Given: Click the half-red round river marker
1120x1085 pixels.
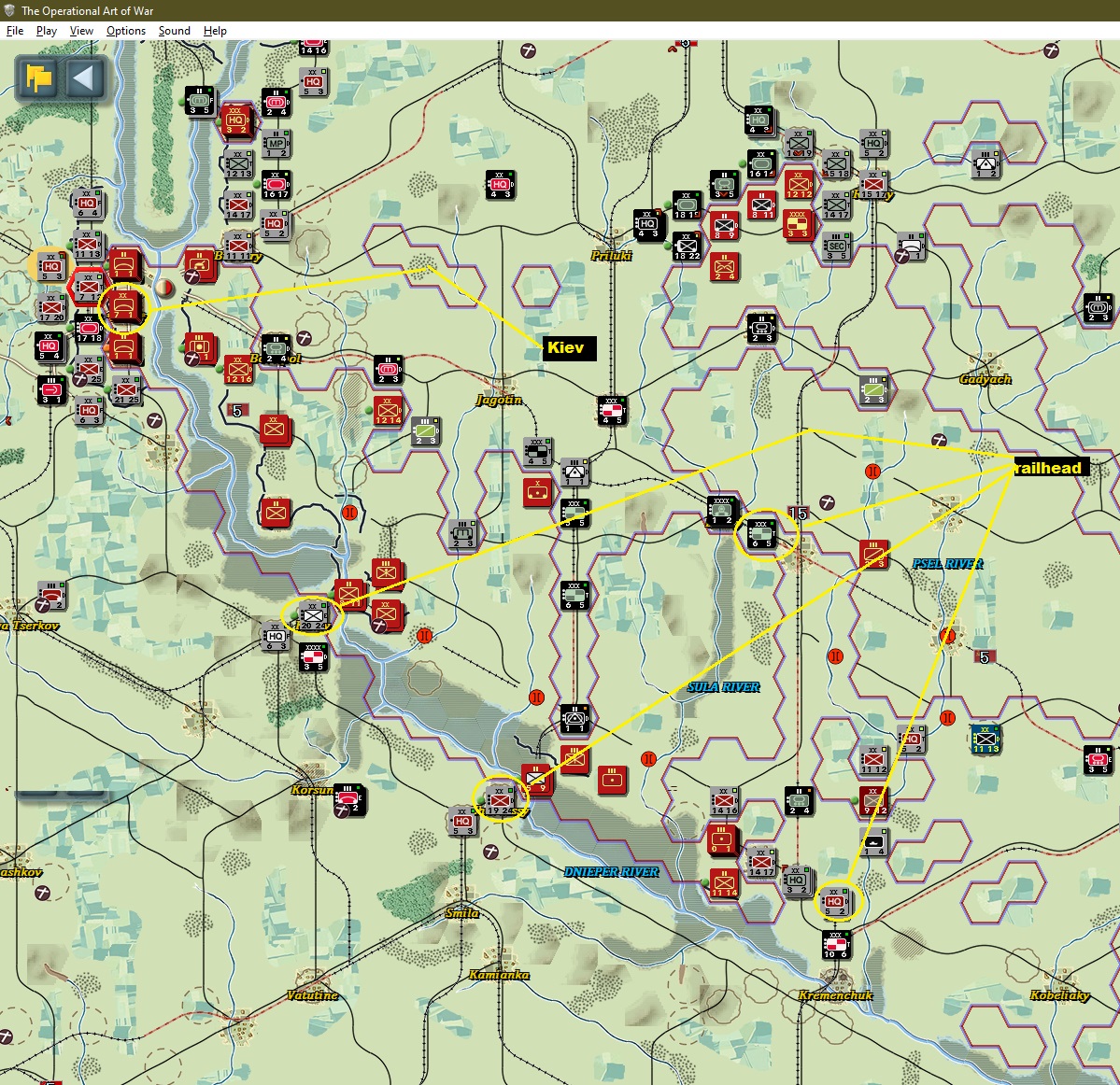Looking at the screenshot, I should [x=163, y=288].
